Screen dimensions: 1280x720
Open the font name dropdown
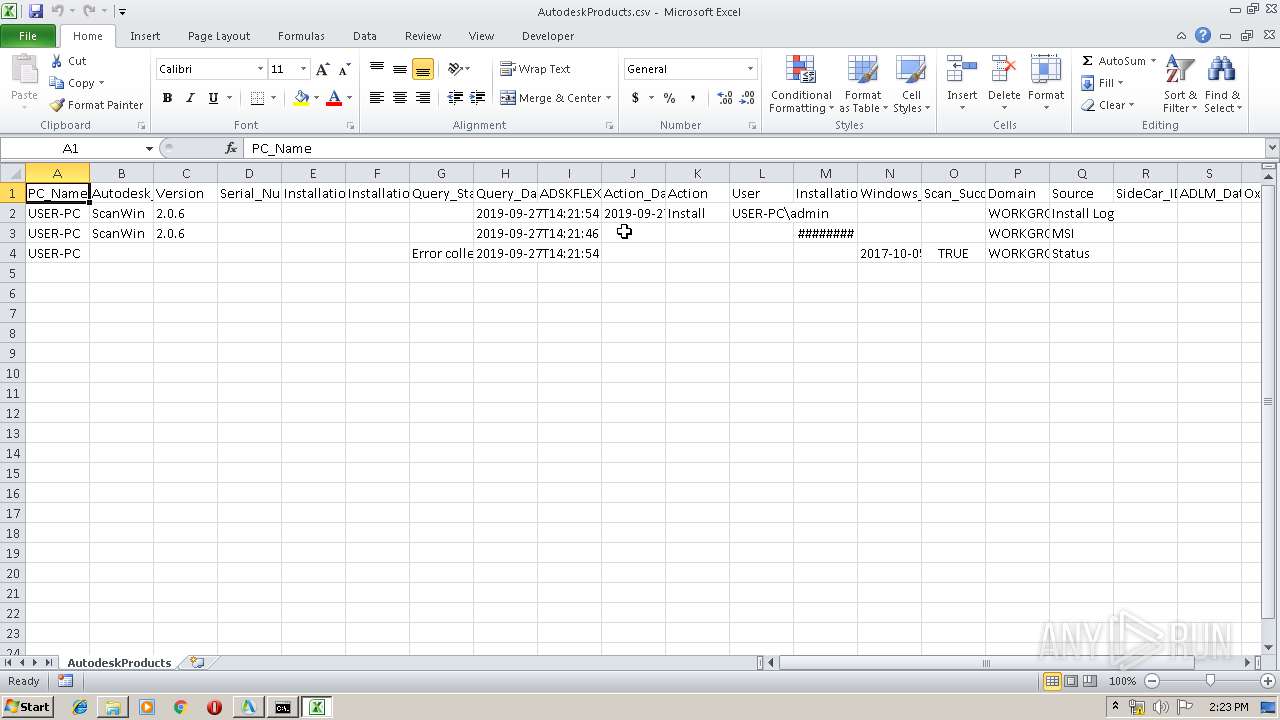[x=260, y=69]
